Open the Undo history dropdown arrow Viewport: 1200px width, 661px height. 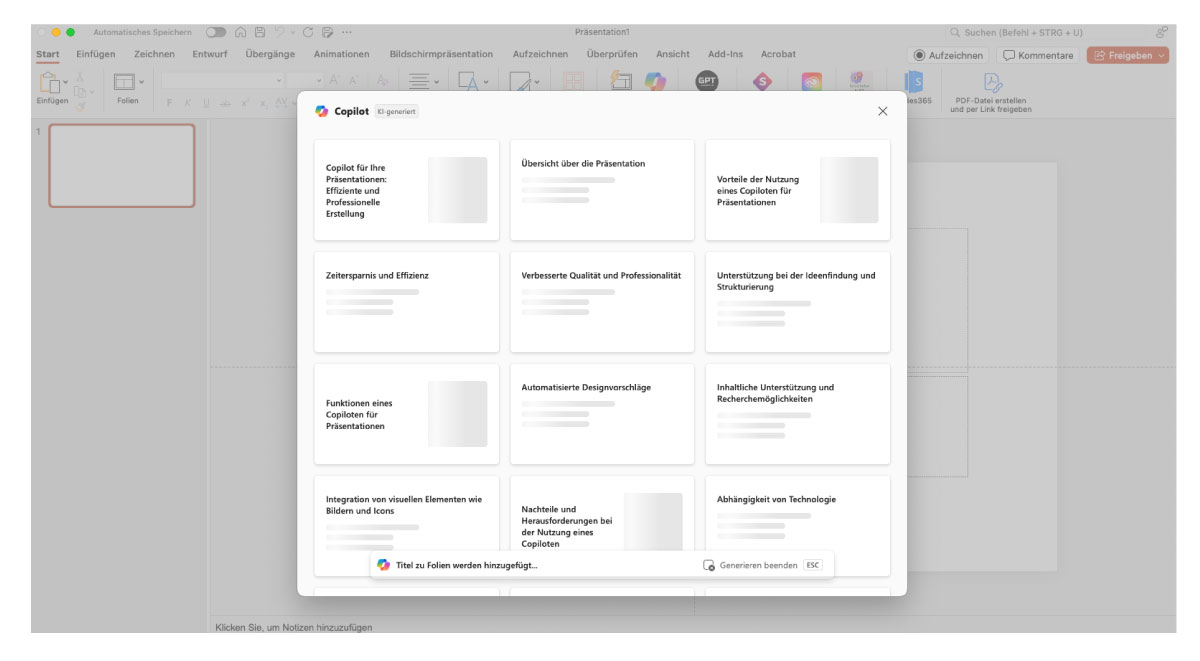tap(292, 32)
